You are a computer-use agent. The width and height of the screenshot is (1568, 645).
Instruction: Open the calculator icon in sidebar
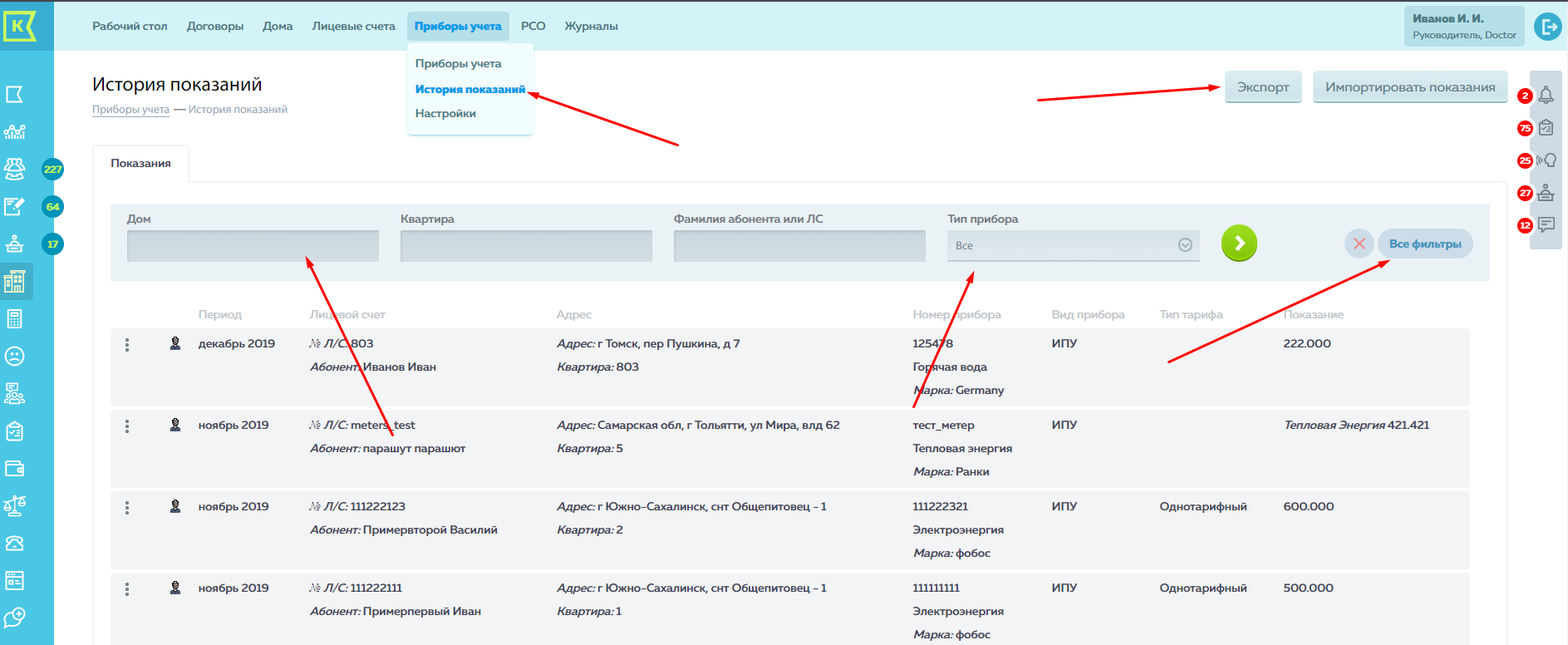pyautogui.click(x=15, y=319)
